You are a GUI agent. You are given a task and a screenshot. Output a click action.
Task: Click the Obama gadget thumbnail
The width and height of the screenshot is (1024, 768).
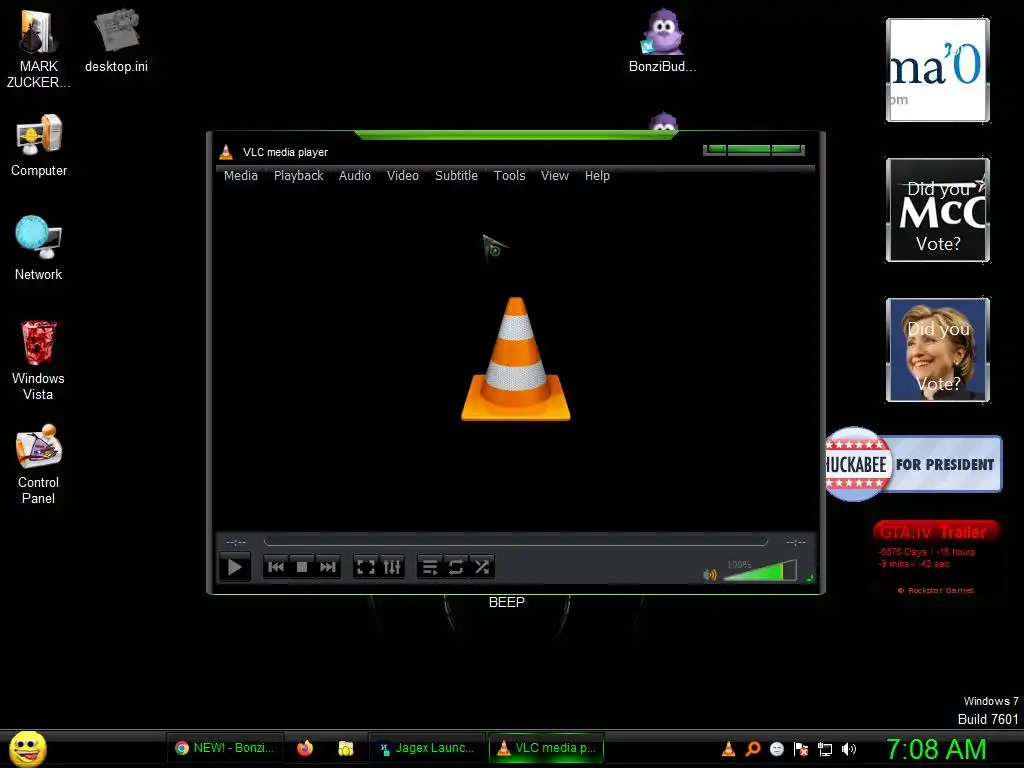[938, 70]
